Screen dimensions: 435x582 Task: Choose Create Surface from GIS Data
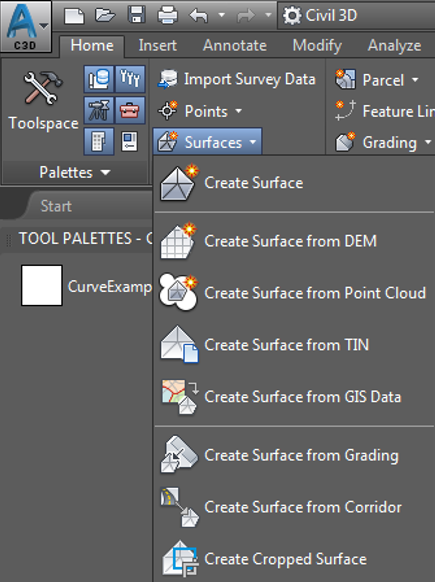[294, 397]
